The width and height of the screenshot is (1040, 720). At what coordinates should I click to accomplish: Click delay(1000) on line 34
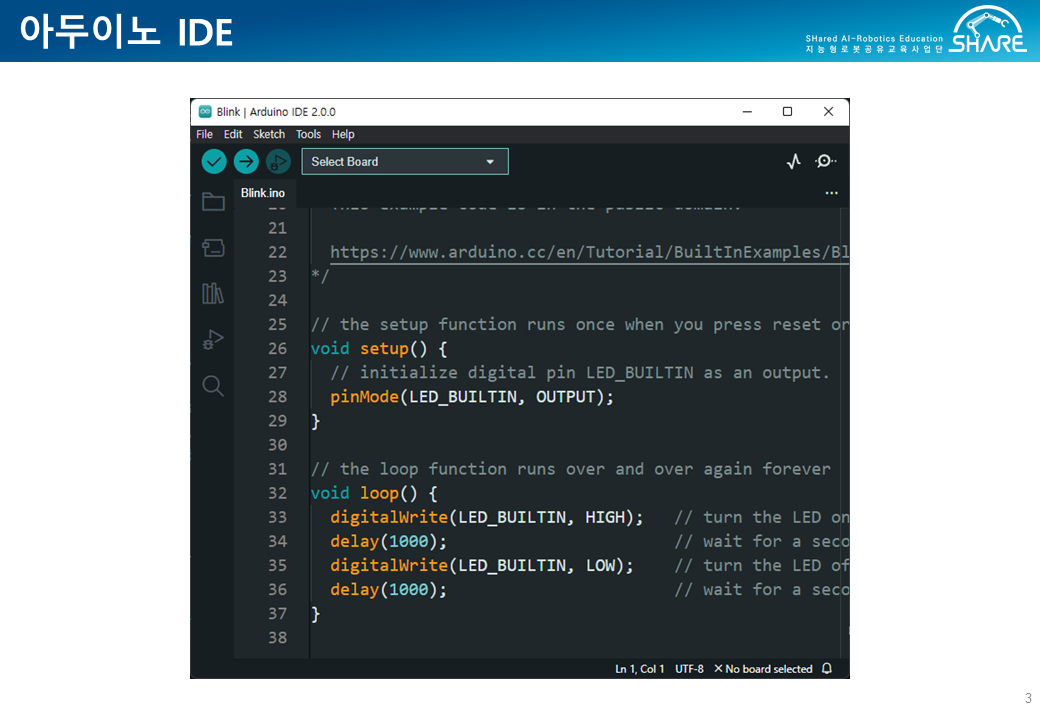389,542
